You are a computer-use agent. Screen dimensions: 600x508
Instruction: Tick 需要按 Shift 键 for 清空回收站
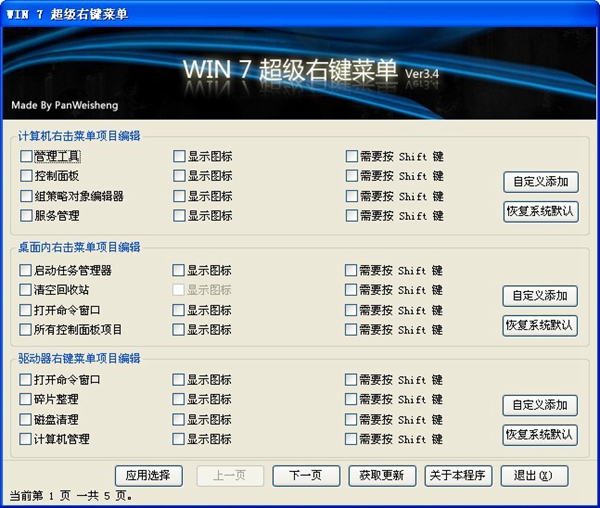[x=351, y=290]
